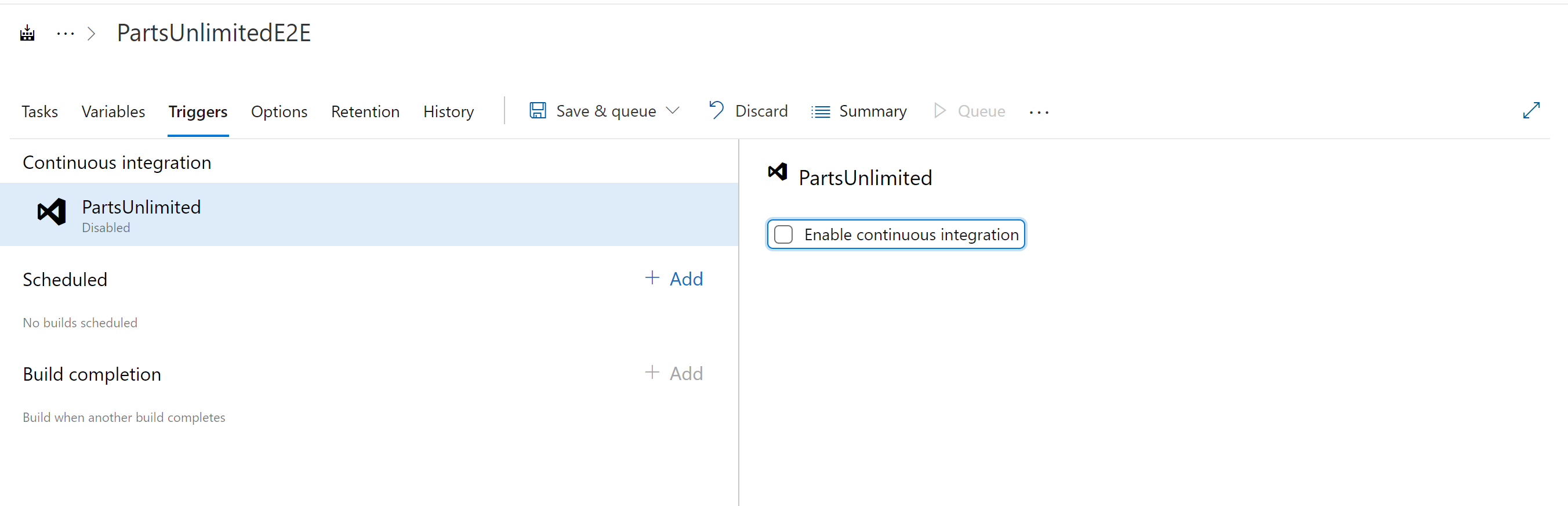Click the Summary list icon
The width and height of the screenshot is (1568, 506).
(x=821, y=112)
